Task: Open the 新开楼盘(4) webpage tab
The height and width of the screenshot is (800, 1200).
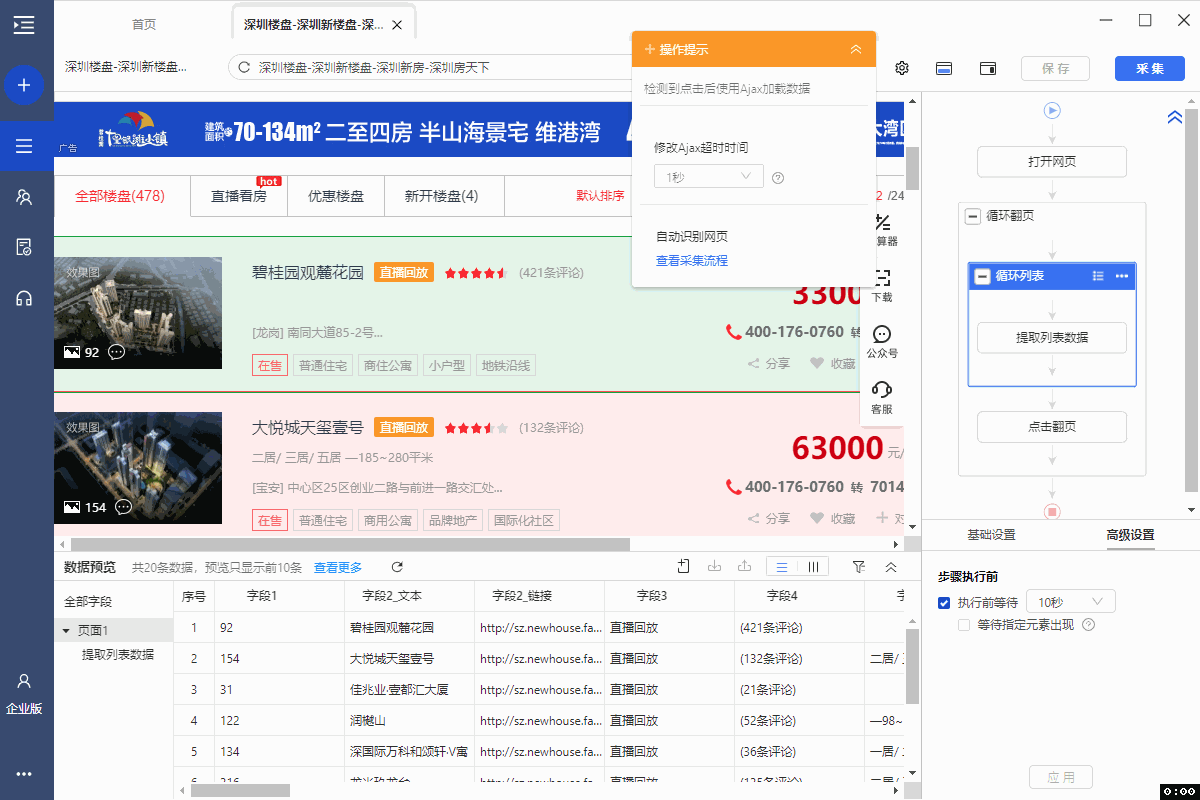Action: click(441, 196)
